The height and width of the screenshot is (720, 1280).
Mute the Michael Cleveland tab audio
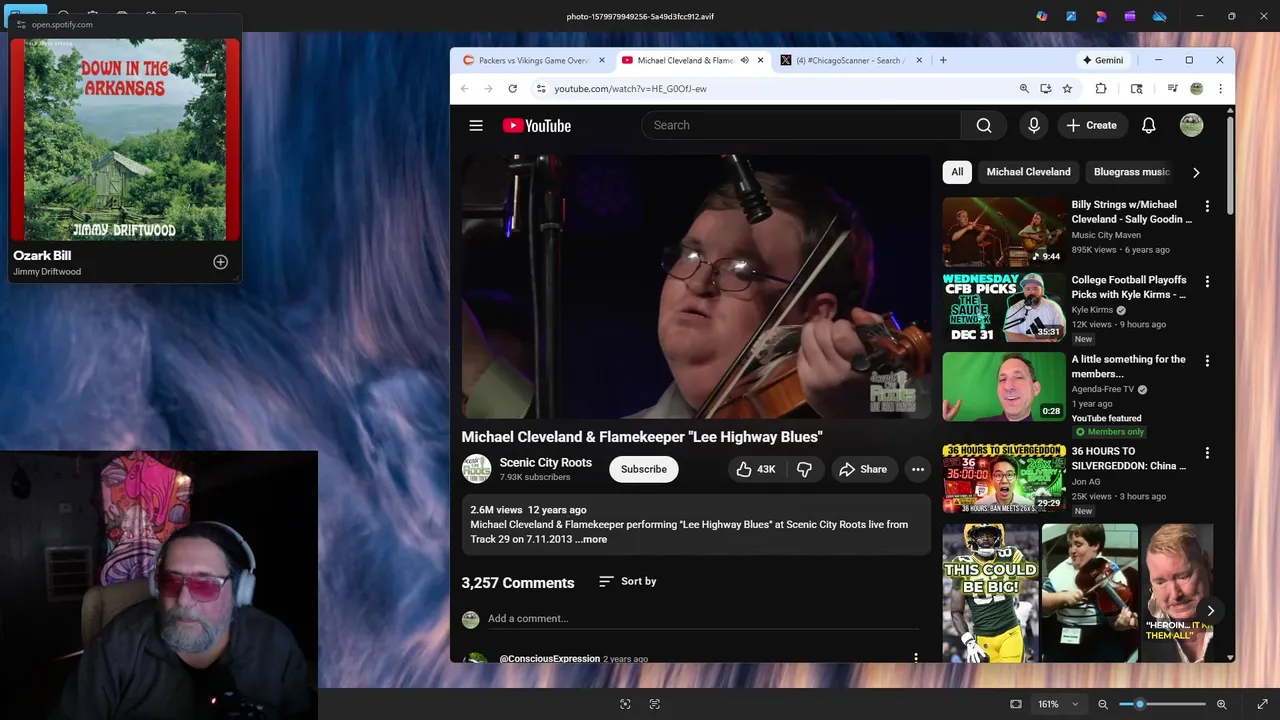[x=744, y=60]
